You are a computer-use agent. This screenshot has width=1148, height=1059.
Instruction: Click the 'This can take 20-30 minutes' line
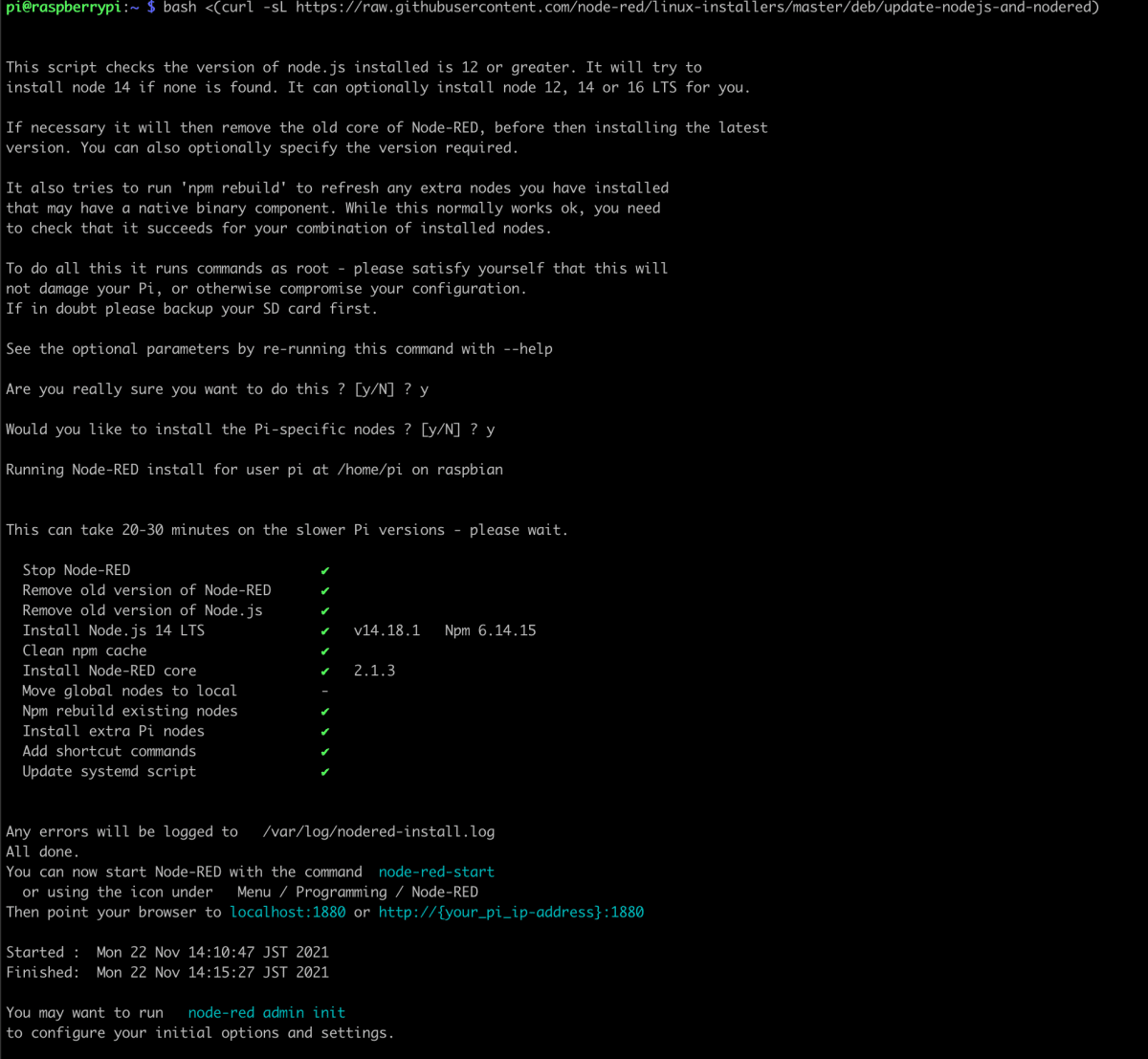click(x=287, y=530)
